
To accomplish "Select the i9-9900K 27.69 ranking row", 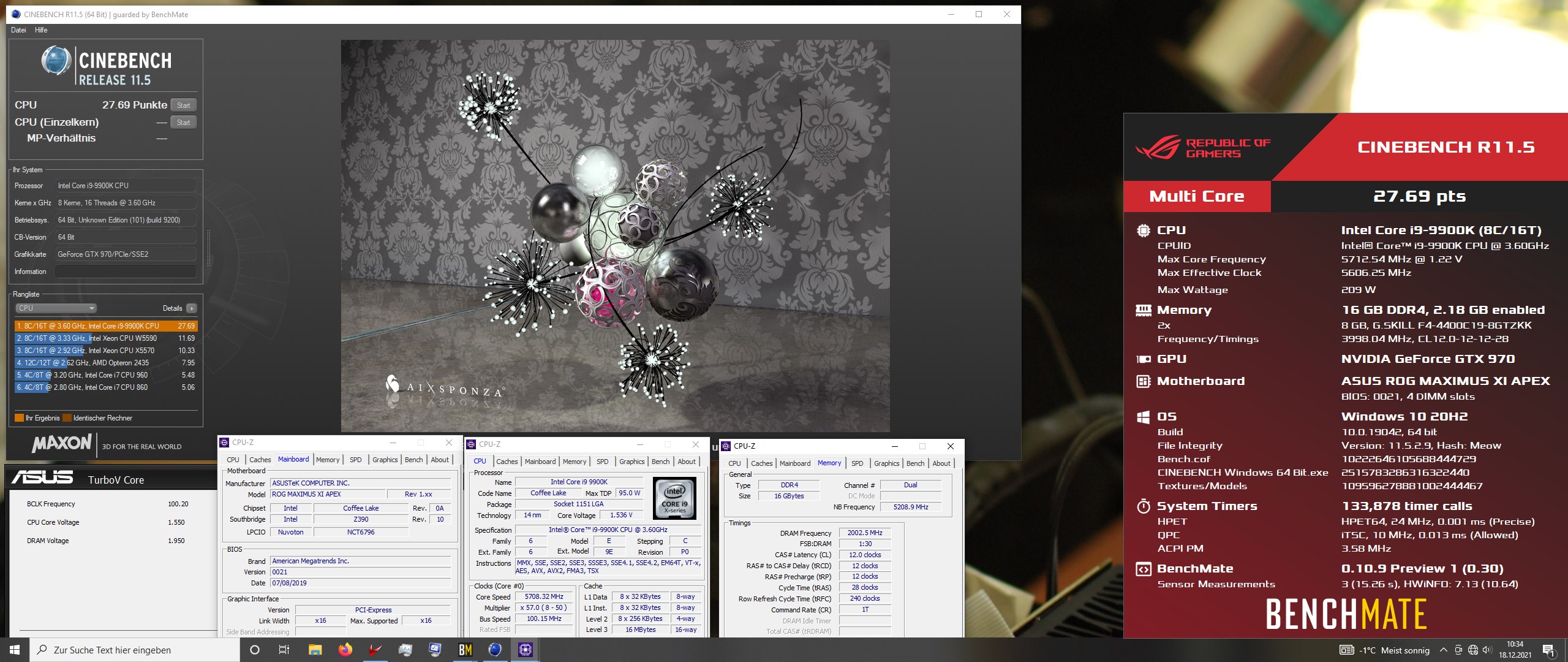I will (x=105, y=326).
